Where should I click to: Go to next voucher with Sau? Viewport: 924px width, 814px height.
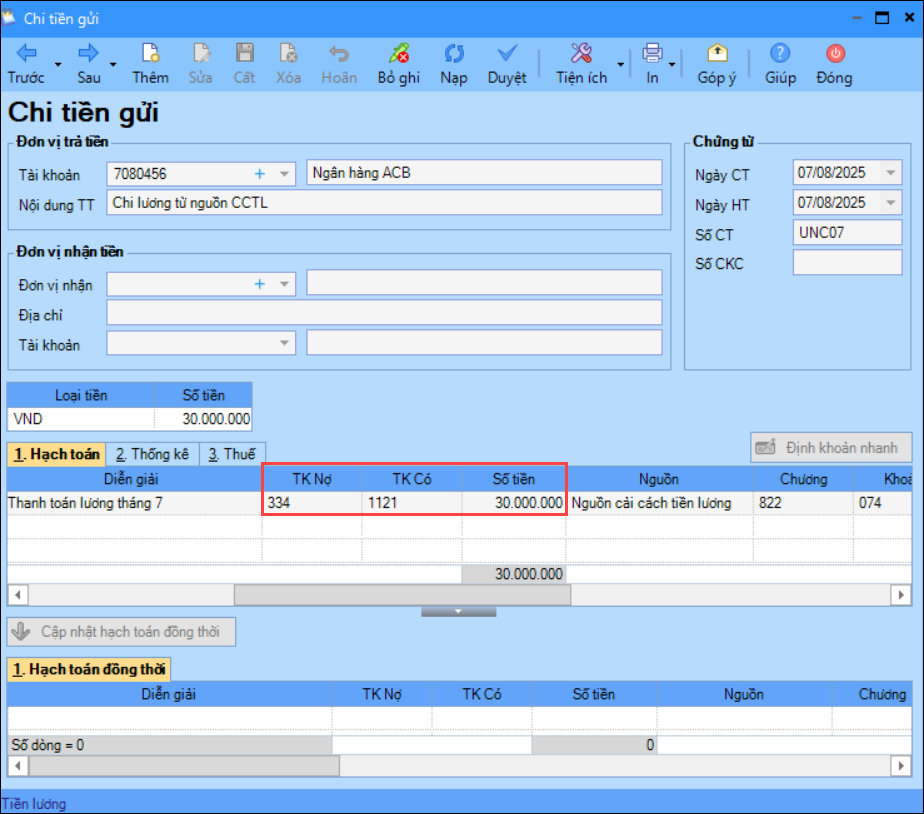click(88, 64)
